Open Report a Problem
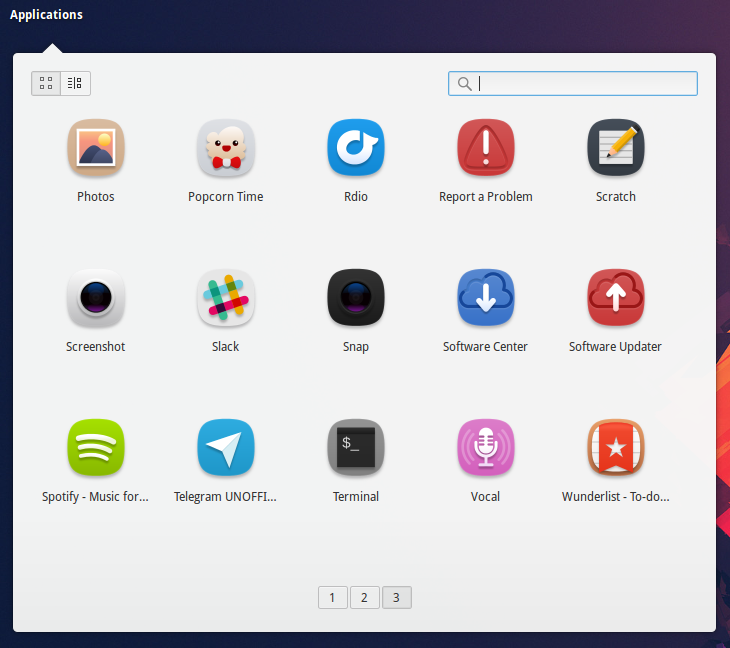 click(x=486, y=148)
